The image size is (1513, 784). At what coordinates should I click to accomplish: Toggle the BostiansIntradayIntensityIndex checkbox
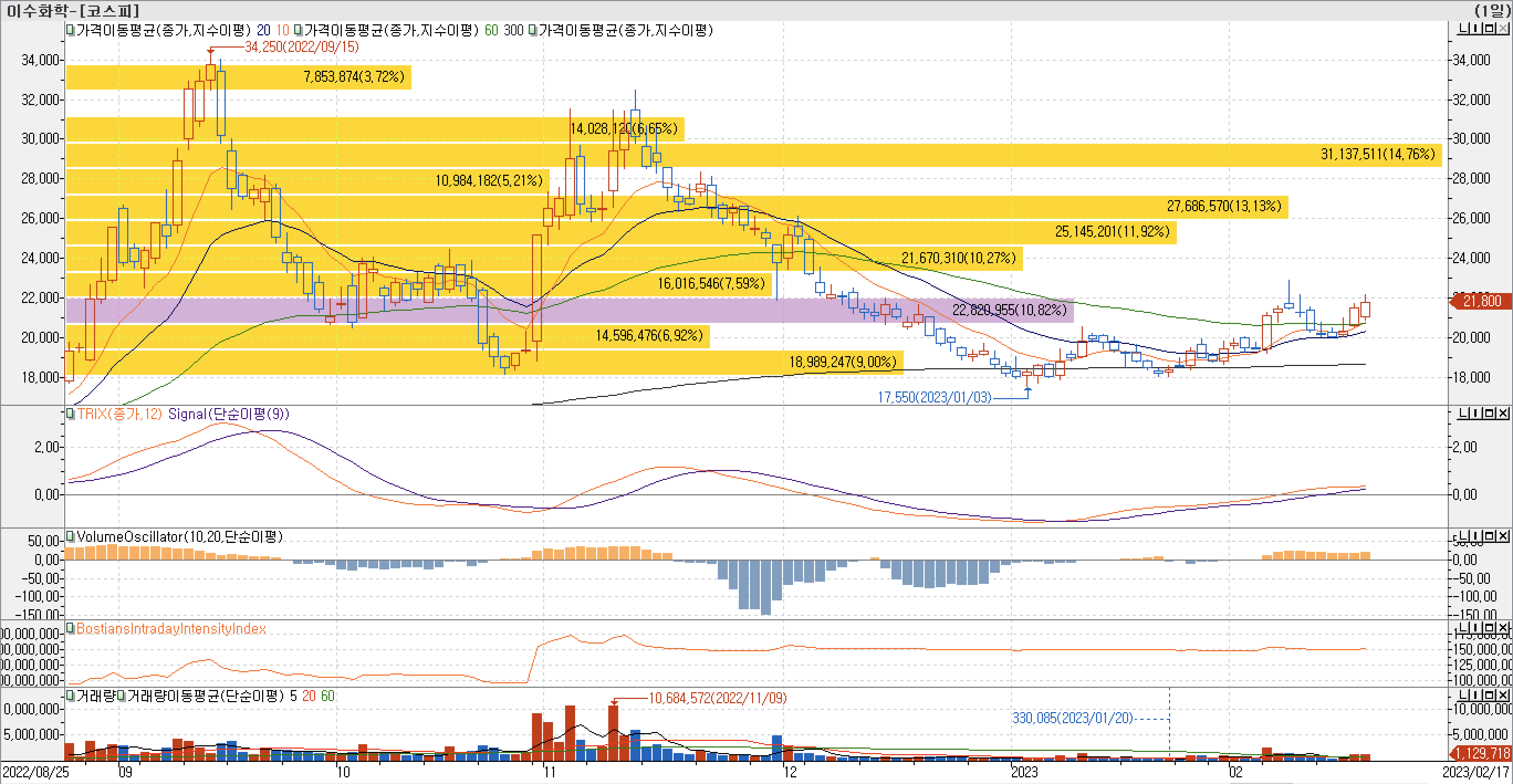coord(70,629)
